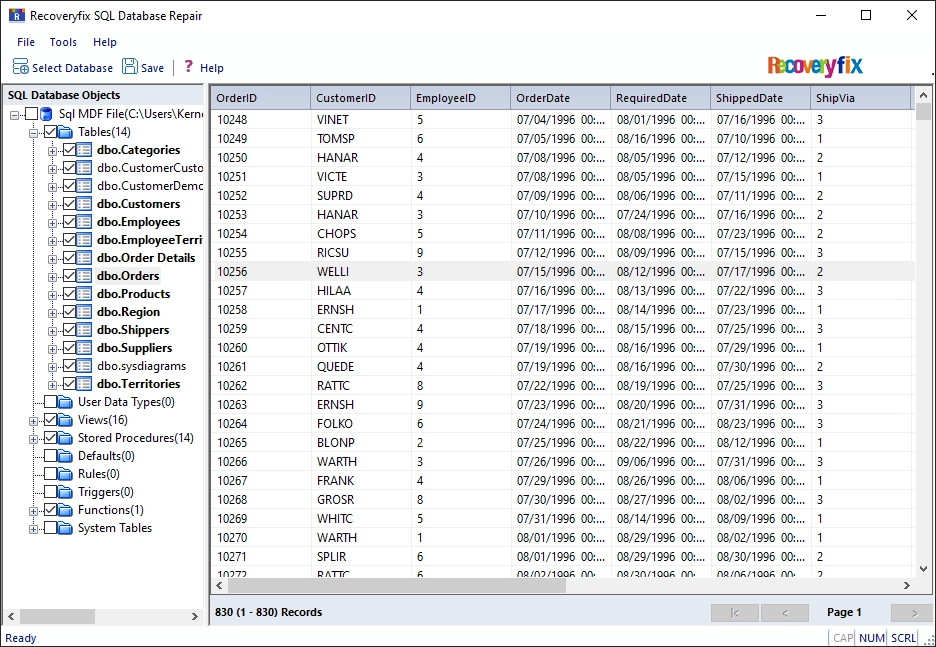Check the Sql MDF File root checkbox

coord(32,114)
